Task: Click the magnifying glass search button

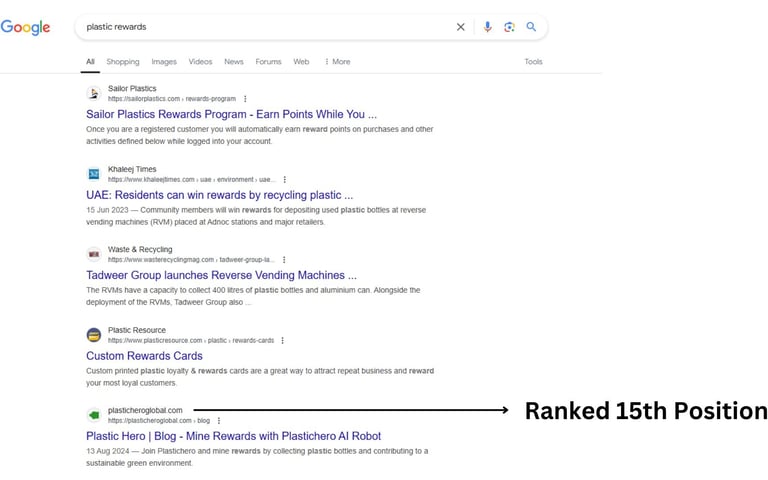Action: [531, 27]
